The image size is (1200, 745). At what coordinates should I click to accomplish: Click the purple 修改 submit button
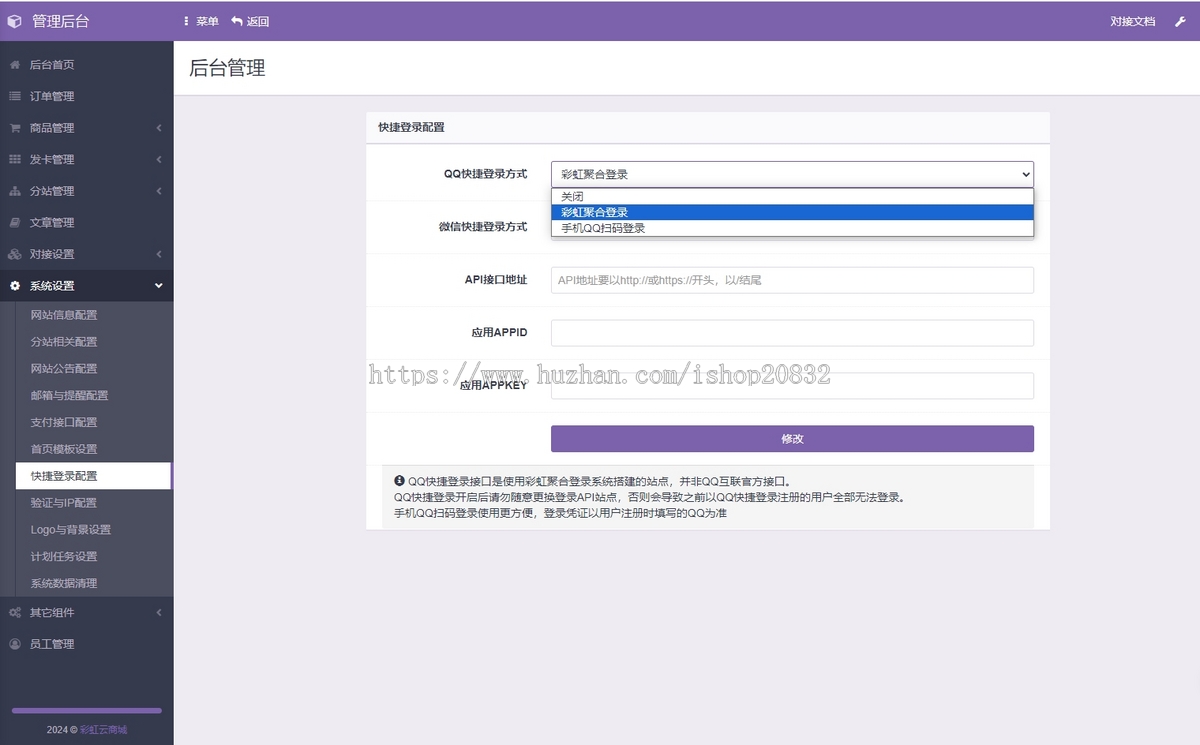pos(792,439)
